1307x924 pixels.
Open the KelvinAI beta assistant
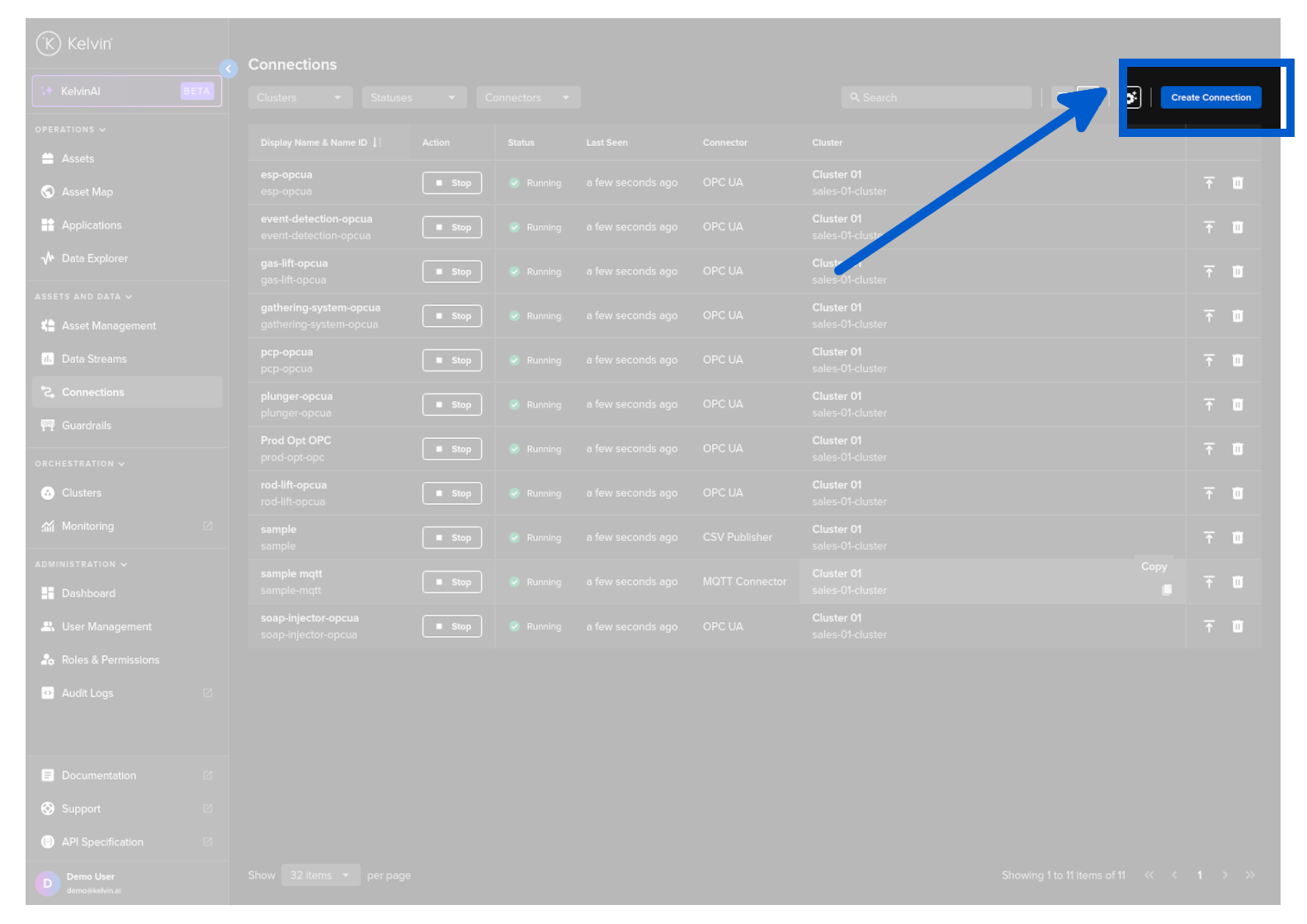pos(127,91)
